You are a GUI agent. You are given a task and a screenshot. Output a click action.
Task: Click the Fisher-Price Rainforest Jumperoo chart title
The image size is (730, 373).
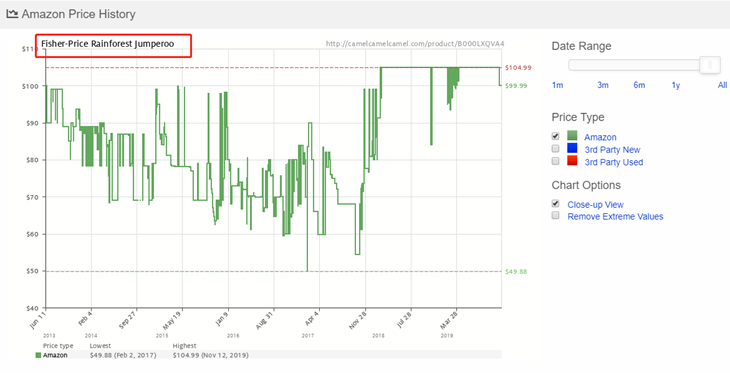pos(108,44)
